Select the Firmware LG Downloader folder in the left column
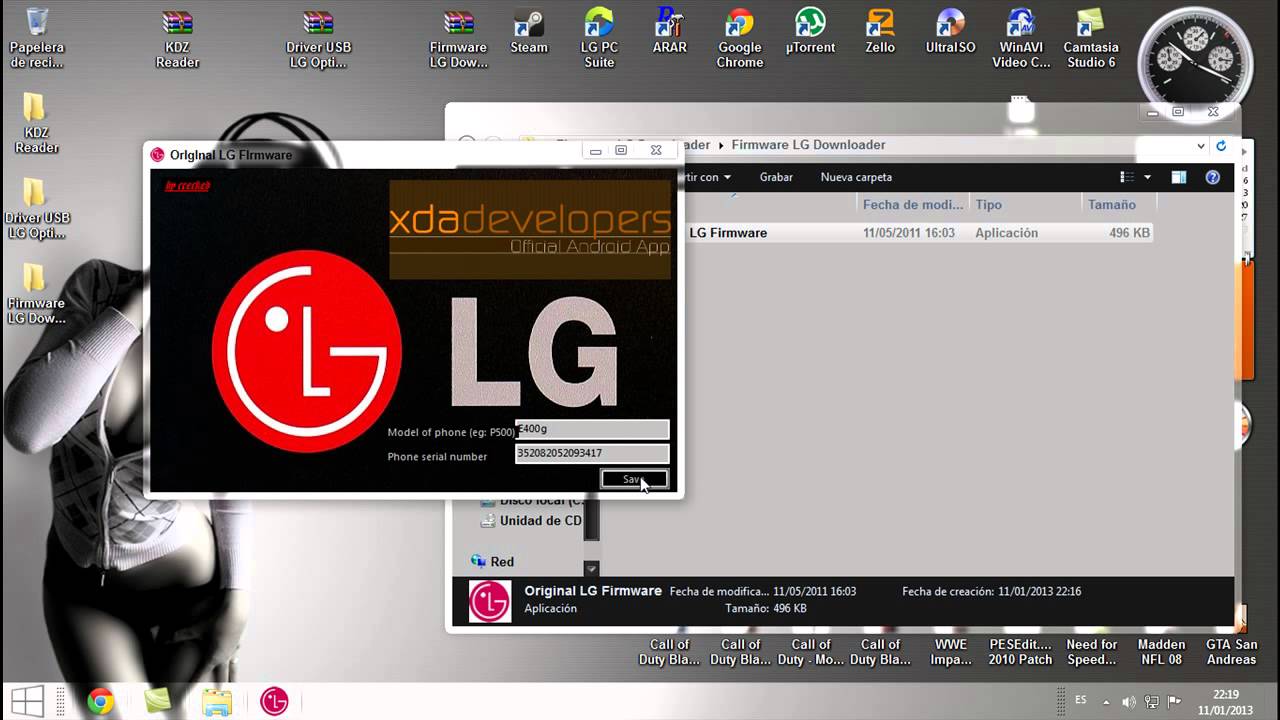The height and width of the screenshot is (720, 1280). 36,294
